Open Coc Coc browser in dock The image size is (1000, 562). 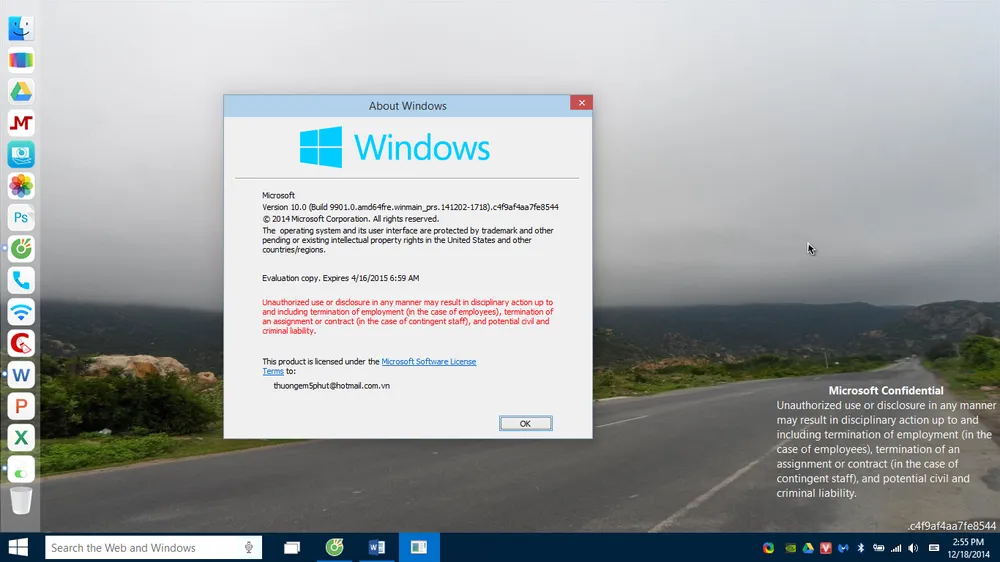point(20,249)
